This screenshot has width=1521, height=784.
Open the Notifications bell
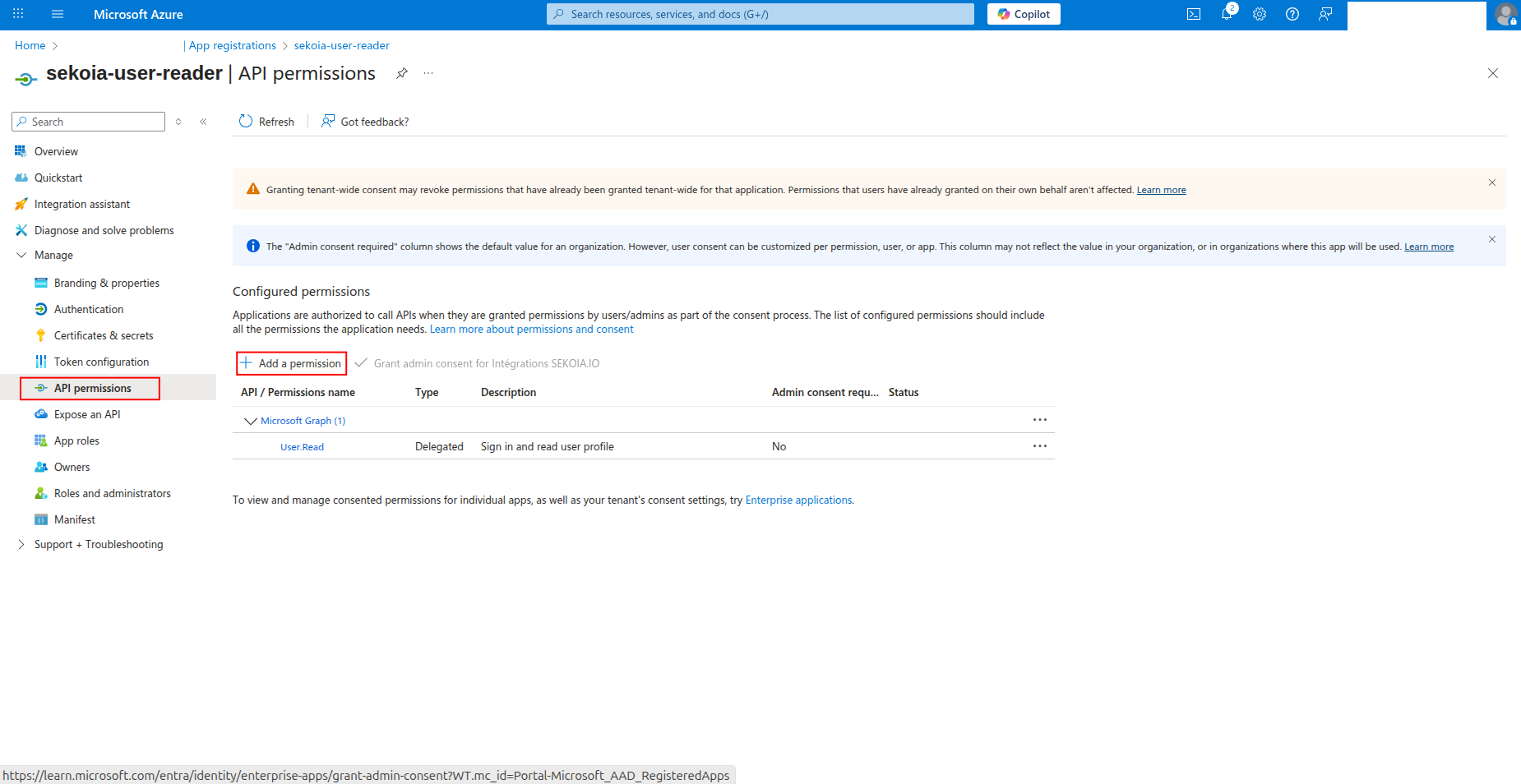(x=1226, y=14)
